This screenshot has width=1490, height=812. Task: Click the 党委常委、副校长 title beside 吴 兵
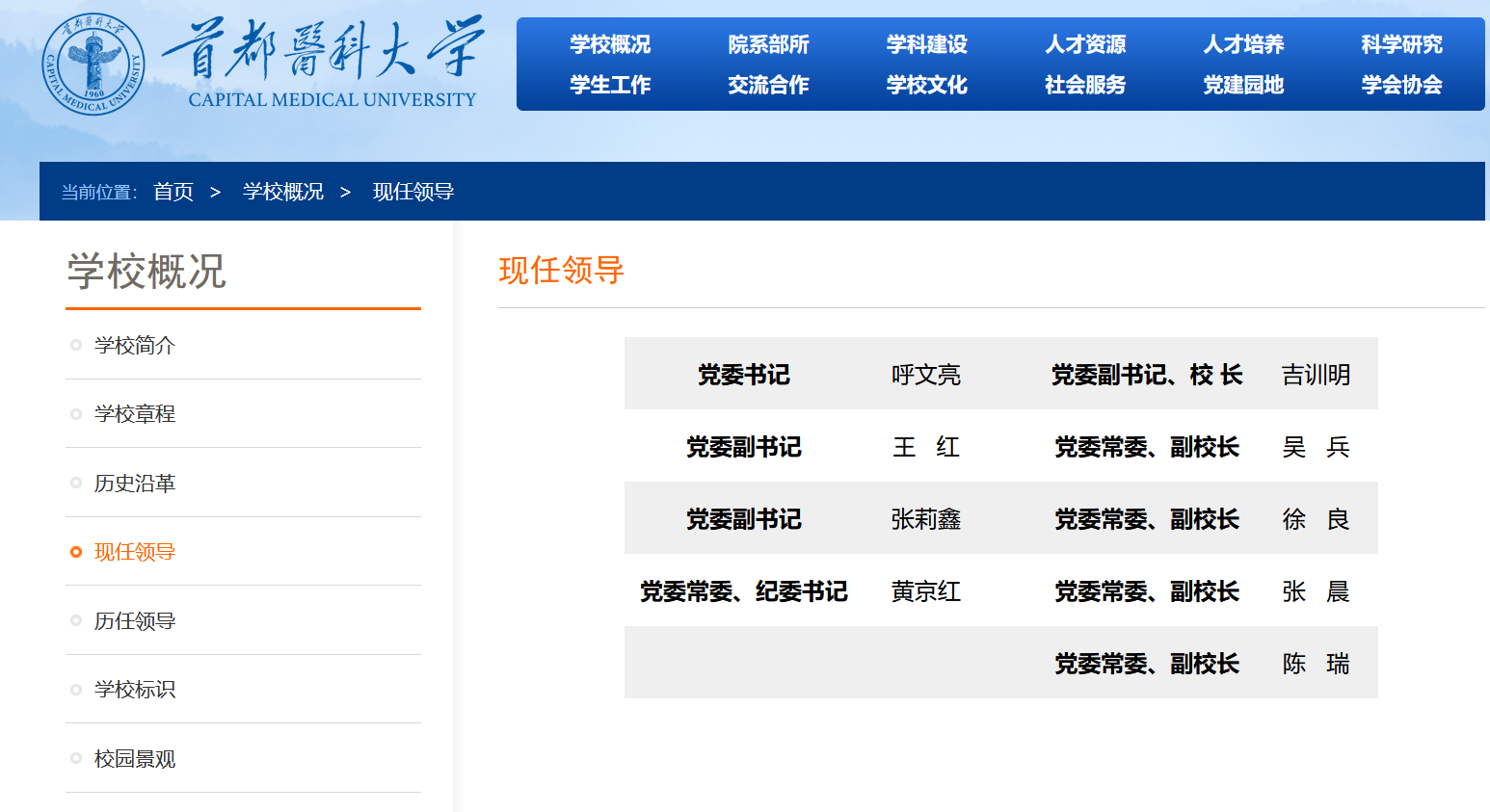pos(1147,447)
